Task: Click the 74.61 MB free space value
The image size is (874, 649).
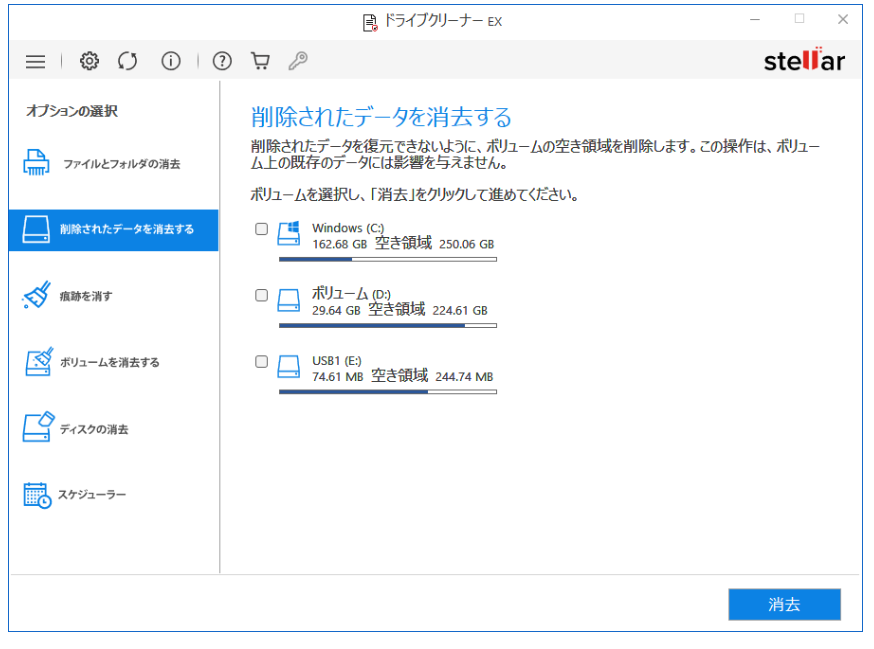Action: pyautogui.click(x=338, y=377)
